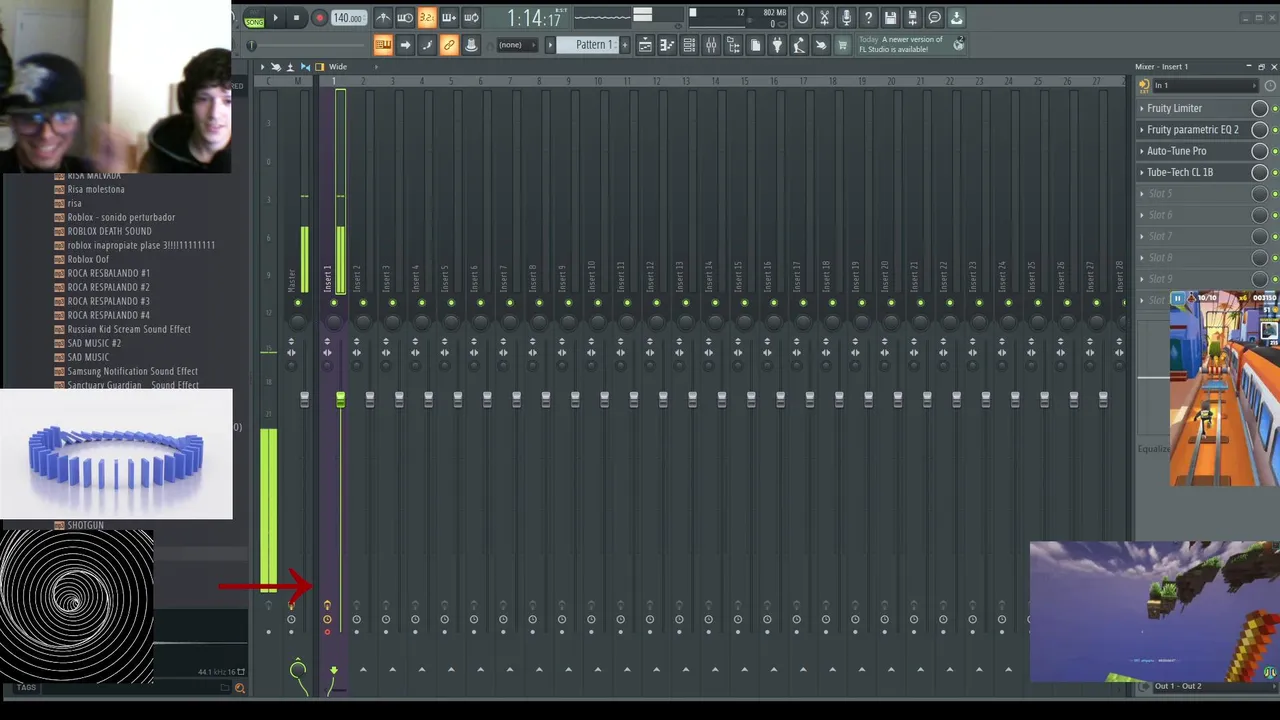Expand the empty Slot 5 arrow
This screenshot has height=720, width=1280.
point(1142,194)
